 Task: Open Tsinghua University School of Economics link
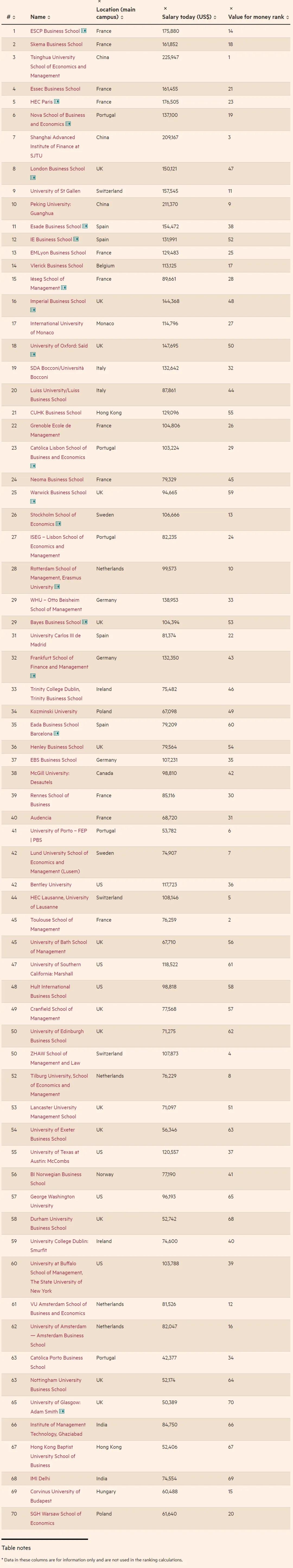58,66
